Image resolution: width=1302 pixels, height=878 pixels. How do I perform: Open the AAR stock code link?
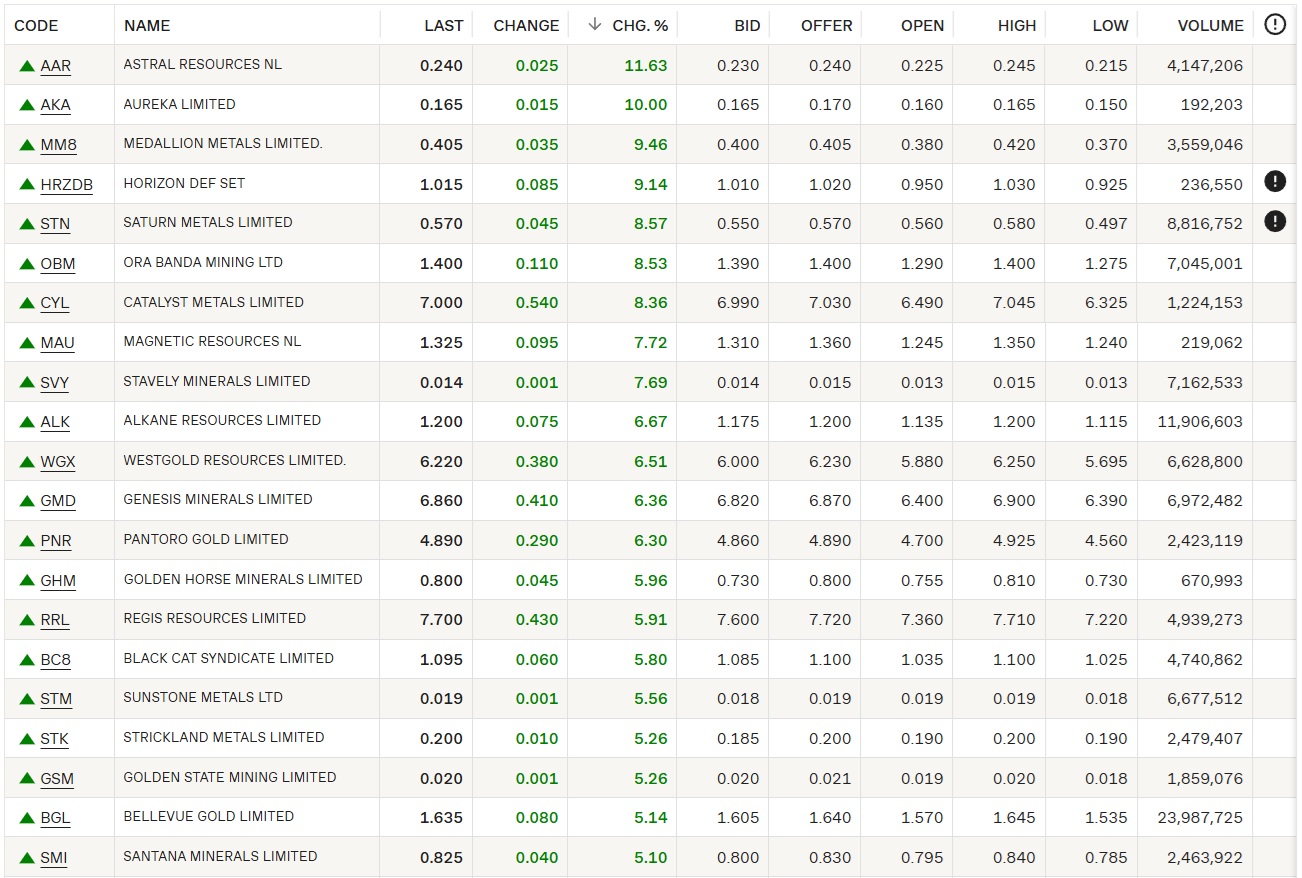56,66
